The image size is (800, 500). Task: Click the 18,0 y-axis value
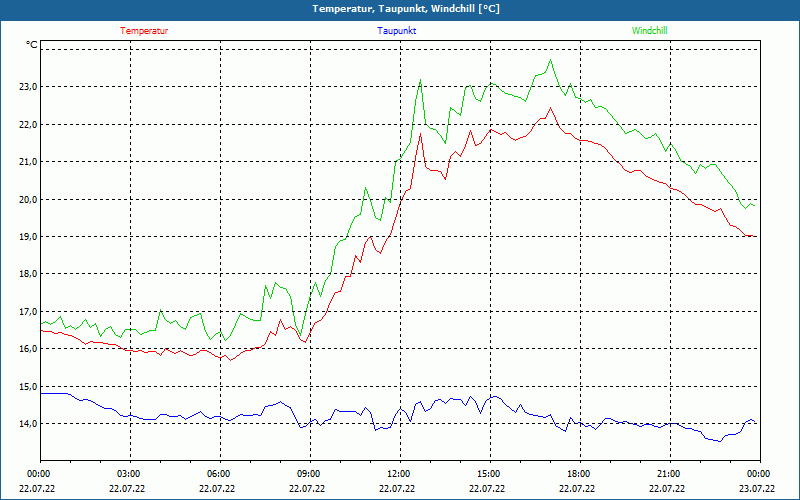tap(27, 274)
